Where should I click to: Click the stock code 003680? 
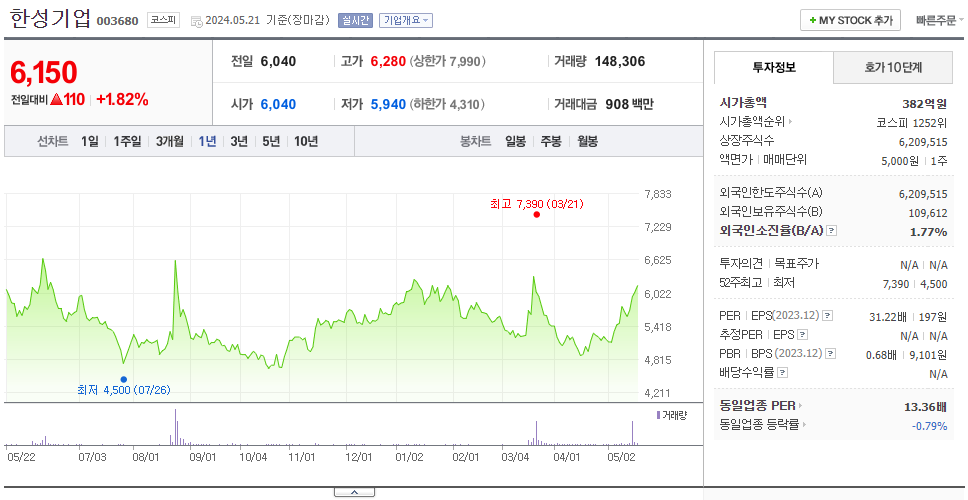[117, 22]
